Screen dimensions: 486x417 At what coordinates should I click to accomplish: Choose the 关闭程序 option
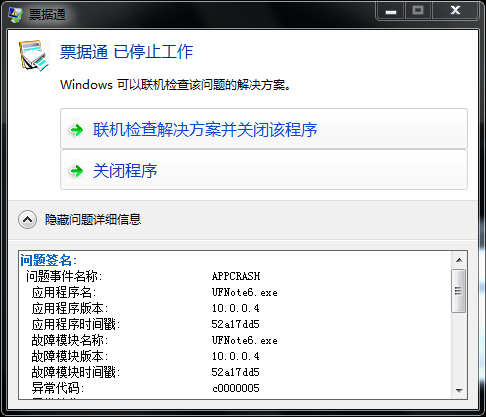pos(264,170)
